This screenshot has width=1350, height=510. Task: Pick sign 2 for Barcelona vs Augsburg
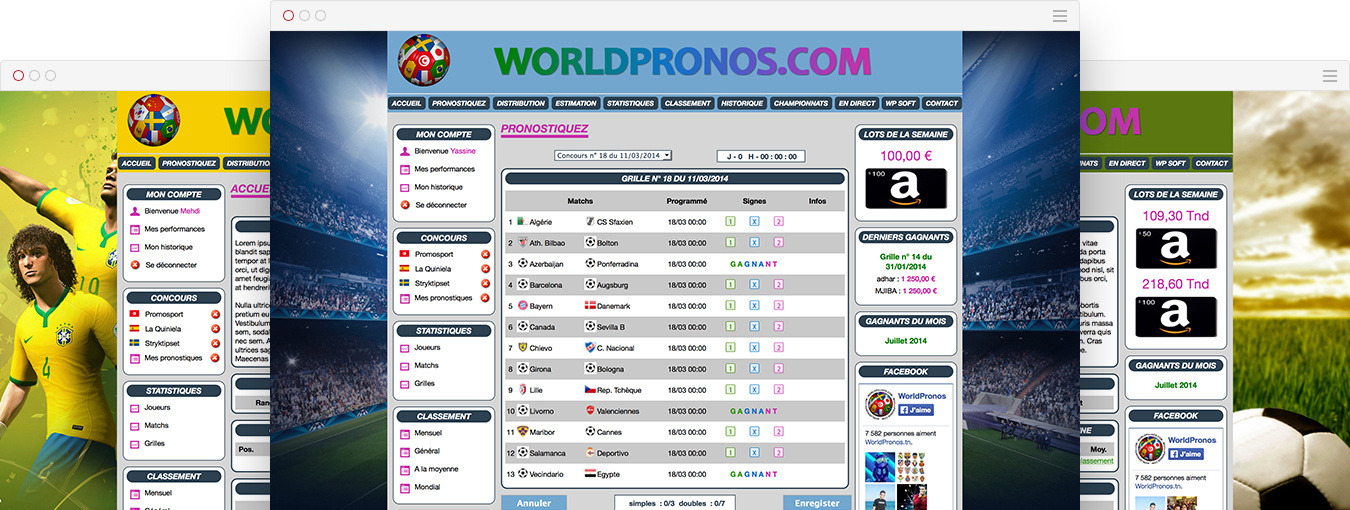pos(778,285)
